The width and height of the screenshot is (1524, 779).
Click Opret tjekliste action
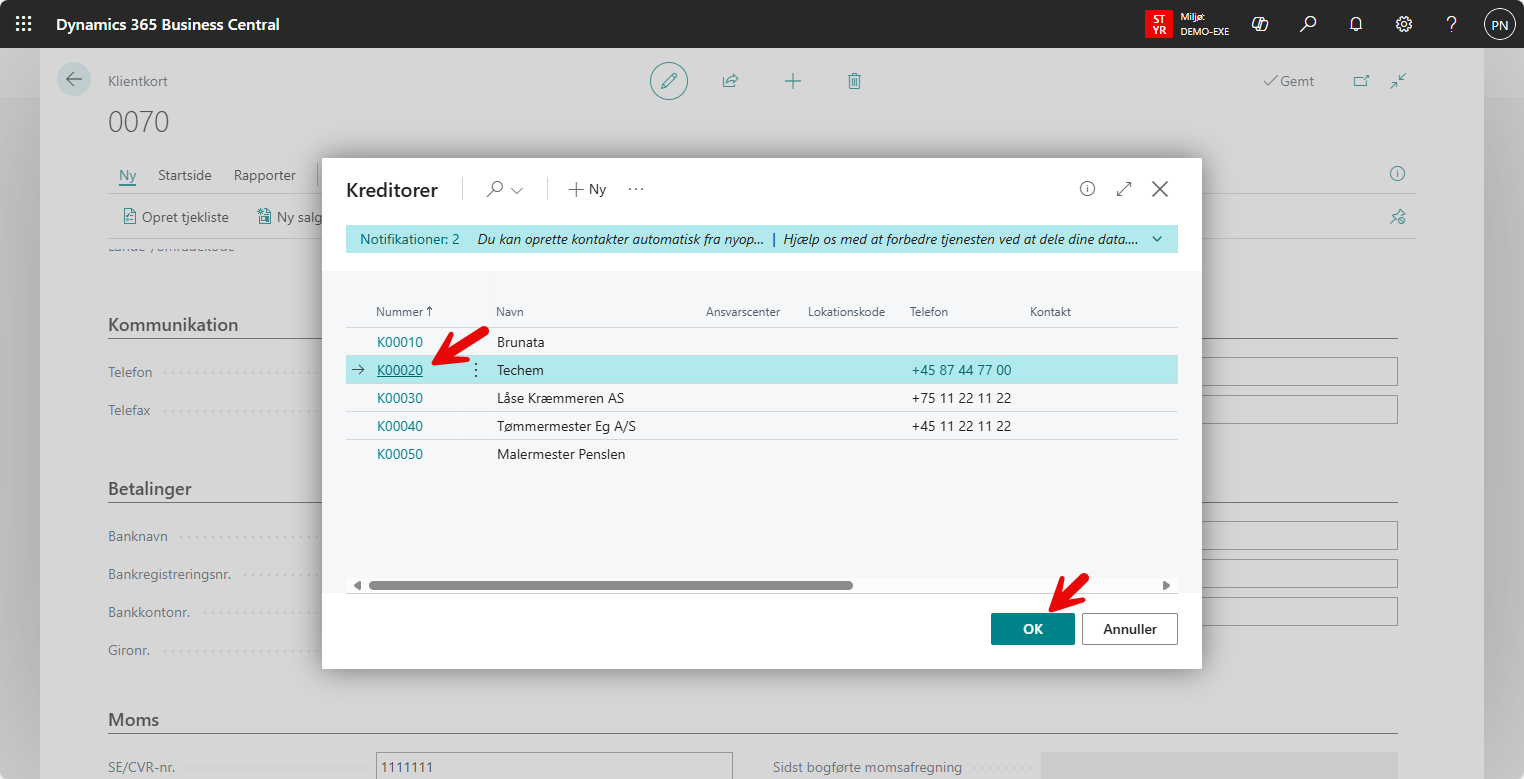pyautogui.click(x=176, y=216)
